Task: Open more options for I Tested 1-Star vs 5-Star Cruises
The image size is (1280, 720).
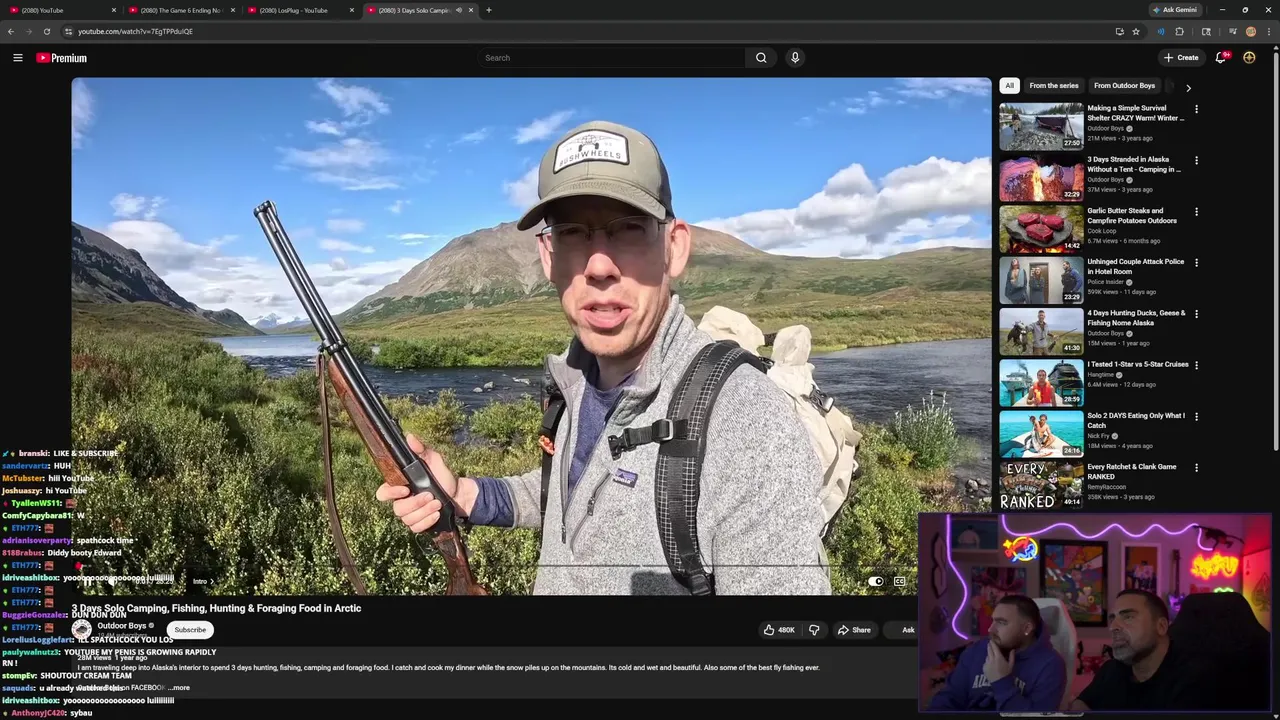Action: 1196,365
